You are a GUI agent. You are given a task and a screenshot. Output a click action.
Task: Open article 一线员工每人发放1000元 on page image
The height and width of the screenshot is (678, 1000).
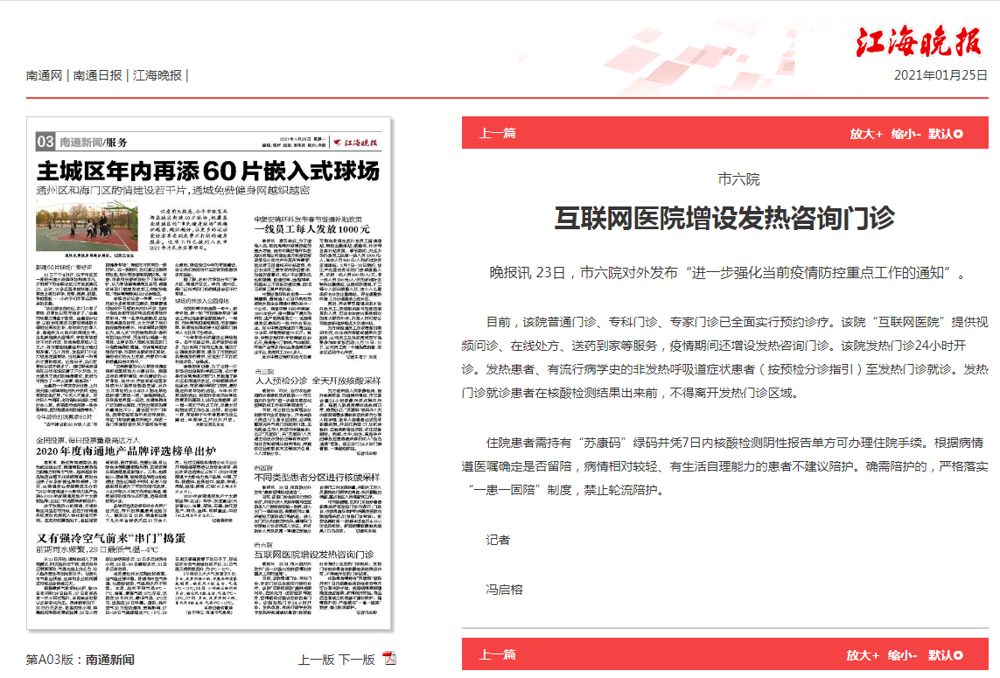pyautogui.click(x=312, y=229)
